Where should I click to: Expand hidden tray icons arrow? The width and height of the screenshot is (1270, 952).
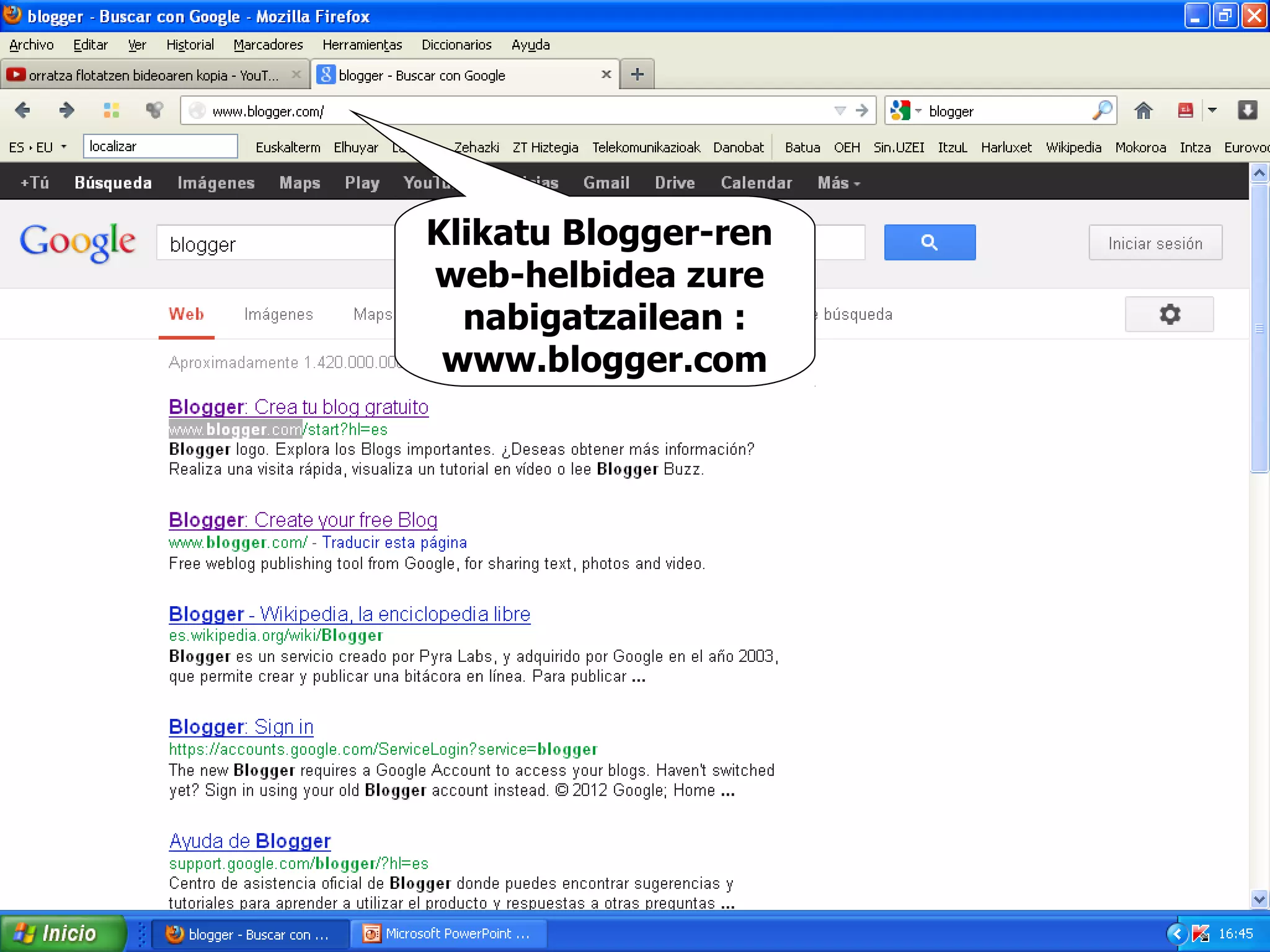coord(1176,933)
